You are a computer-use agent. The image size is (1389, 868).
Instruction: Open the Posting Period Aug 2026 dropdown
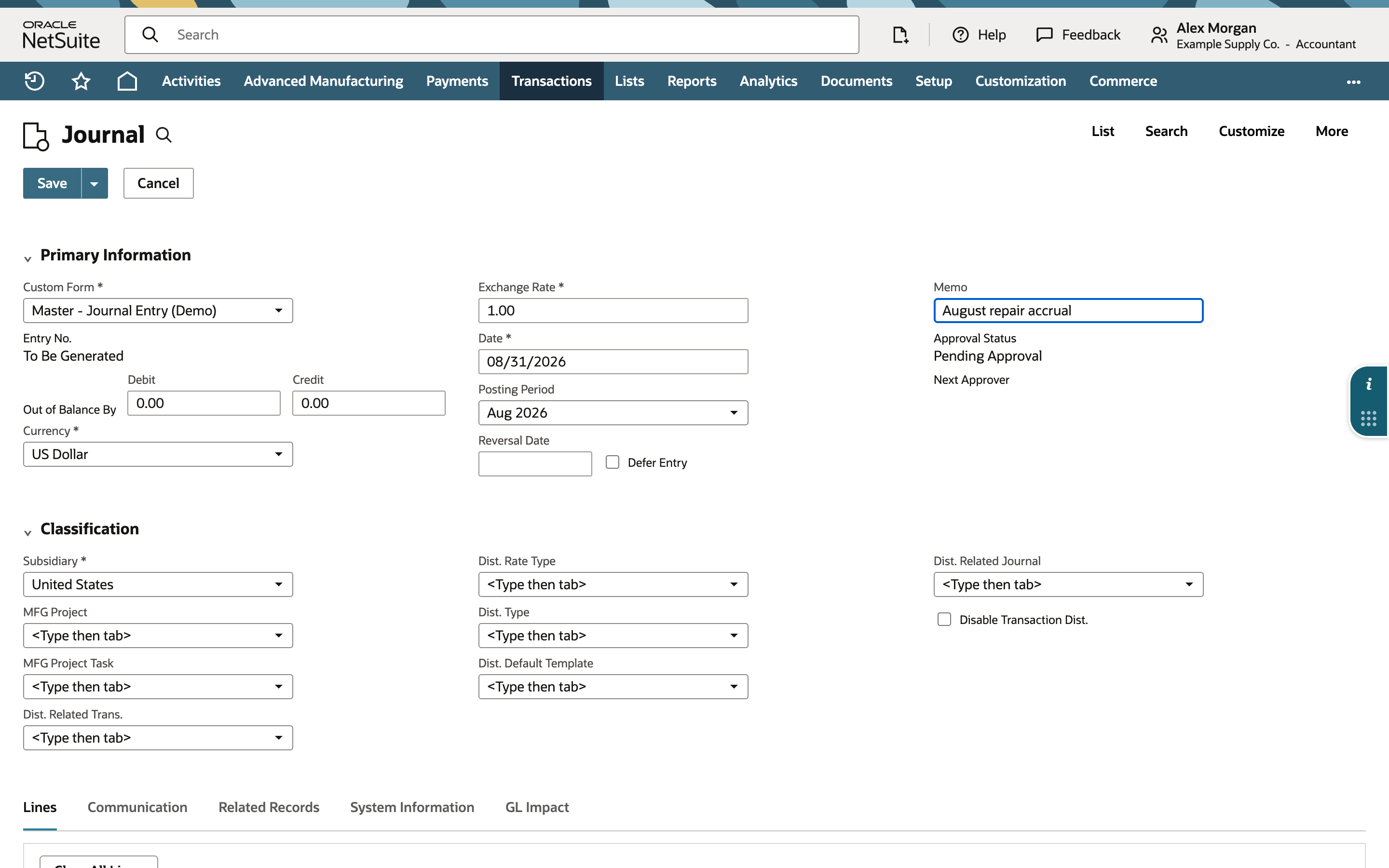(613, 413)
